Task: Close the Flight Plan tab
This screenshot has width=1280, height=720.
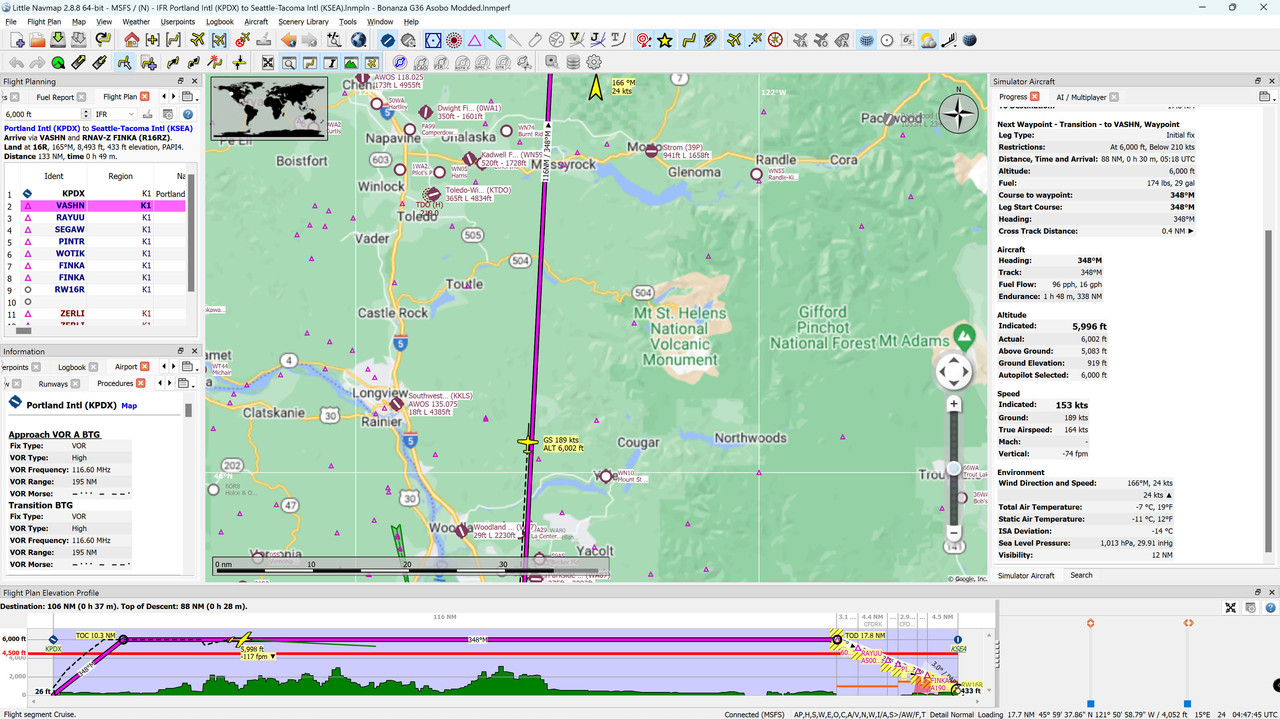Action: tap(145, 97)
